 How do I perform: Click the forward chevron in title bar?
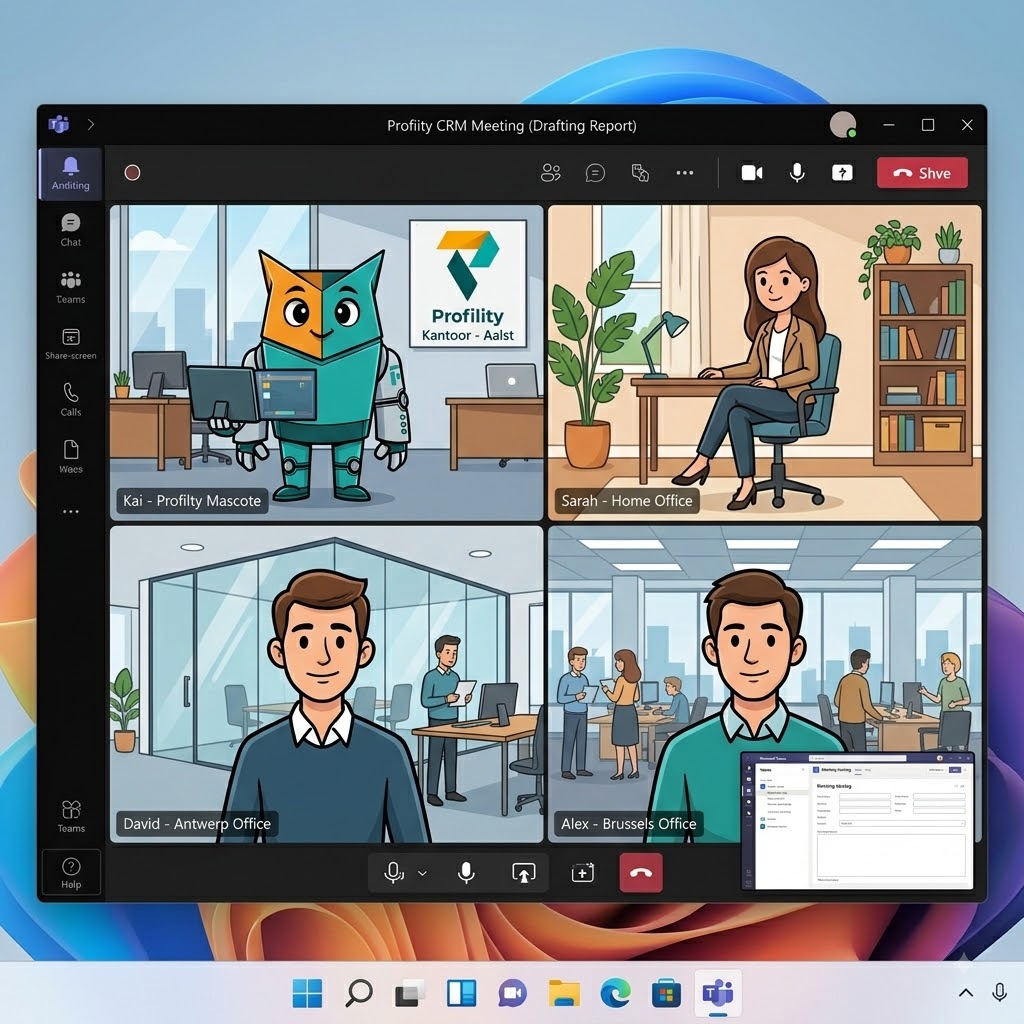point(91,124)
